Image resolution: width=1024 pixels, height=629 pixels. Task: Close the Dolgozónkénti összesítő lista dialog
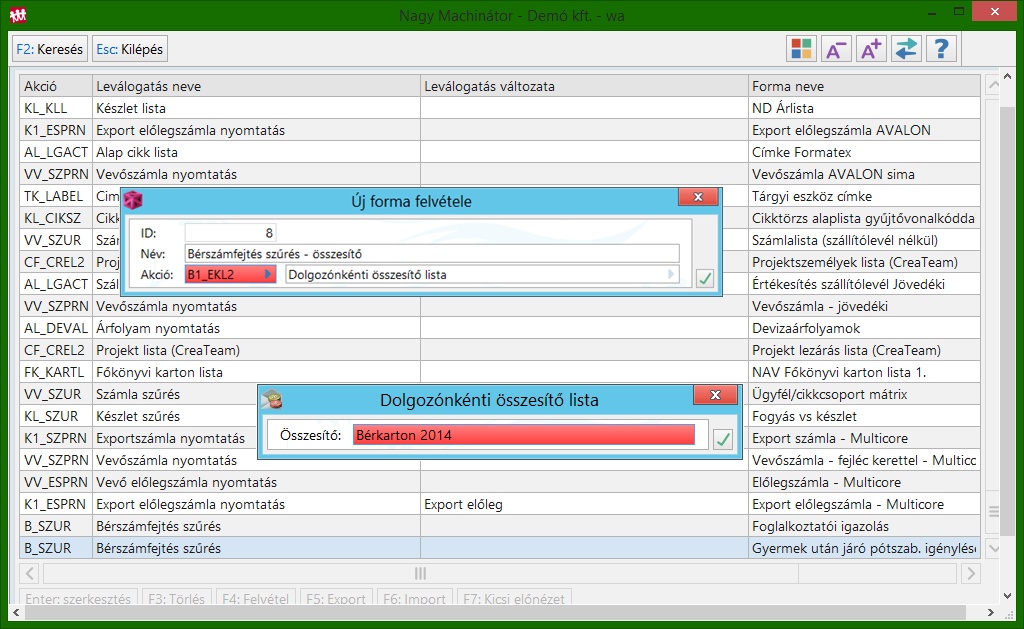pos(716,395)
